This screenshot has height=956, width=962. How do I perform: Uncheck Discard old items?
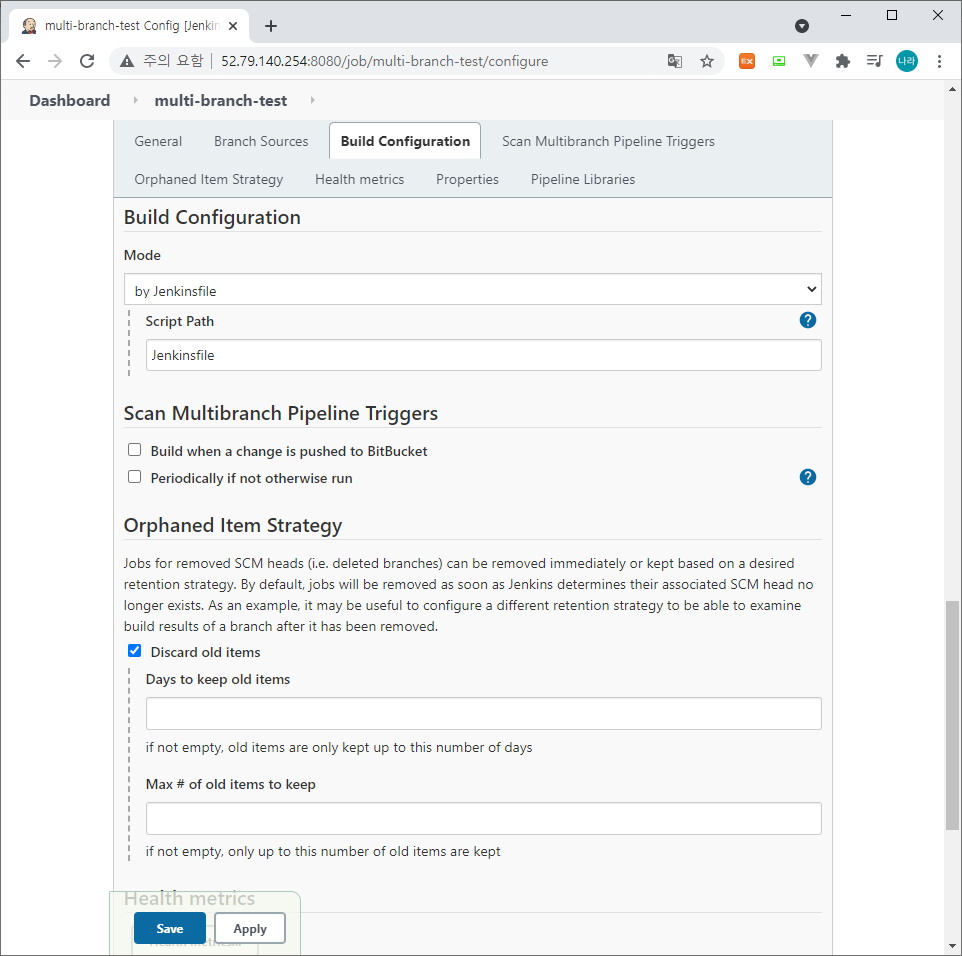pos(134,650)
